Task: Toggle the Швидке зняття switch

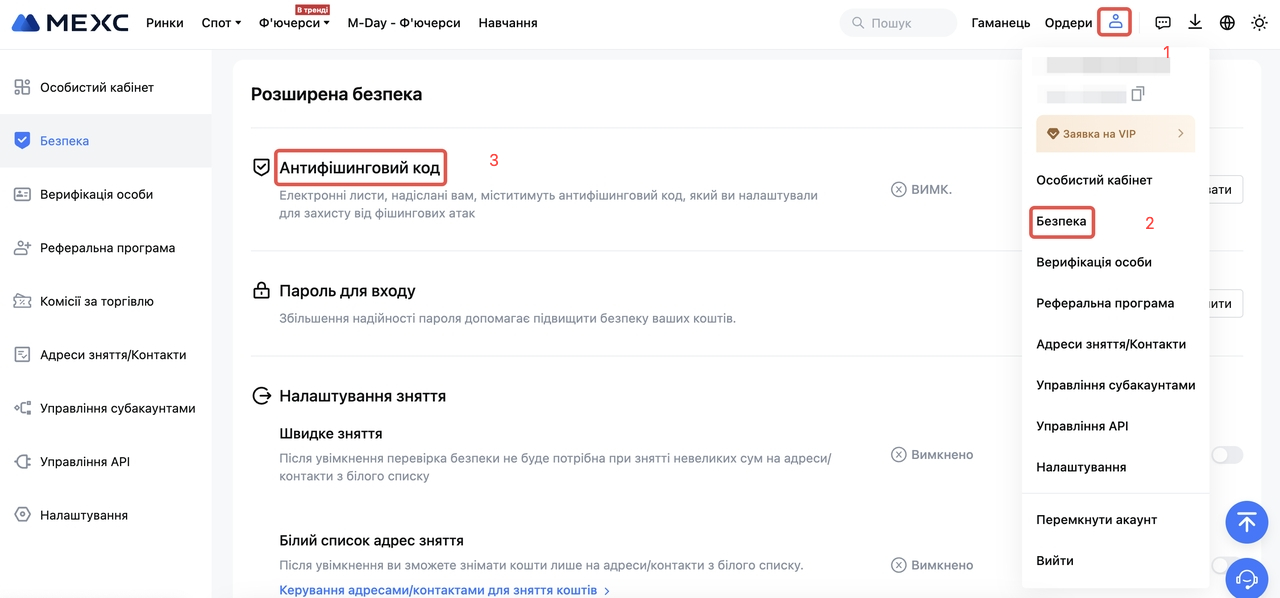Action: [1227, 455]
